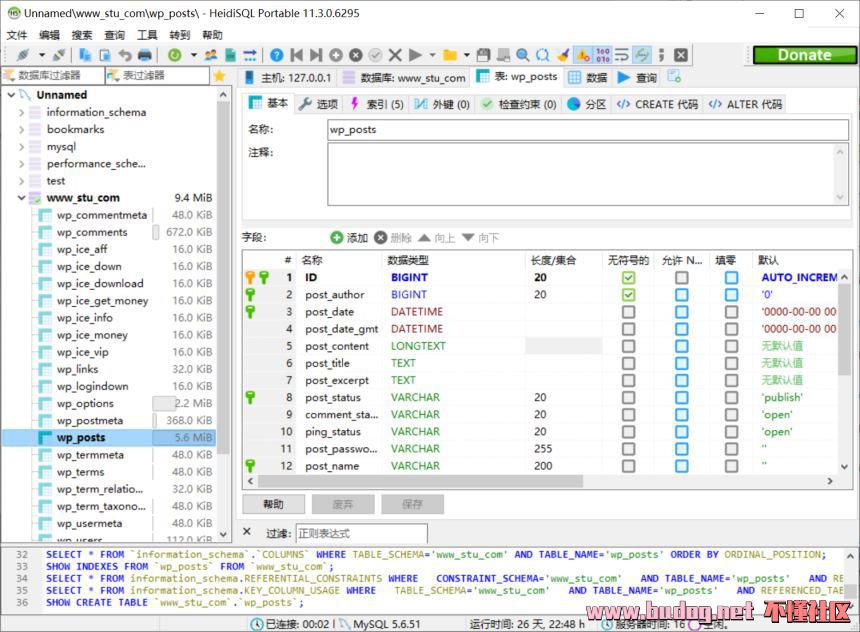Expand the information_schema database

coord(21,112)
